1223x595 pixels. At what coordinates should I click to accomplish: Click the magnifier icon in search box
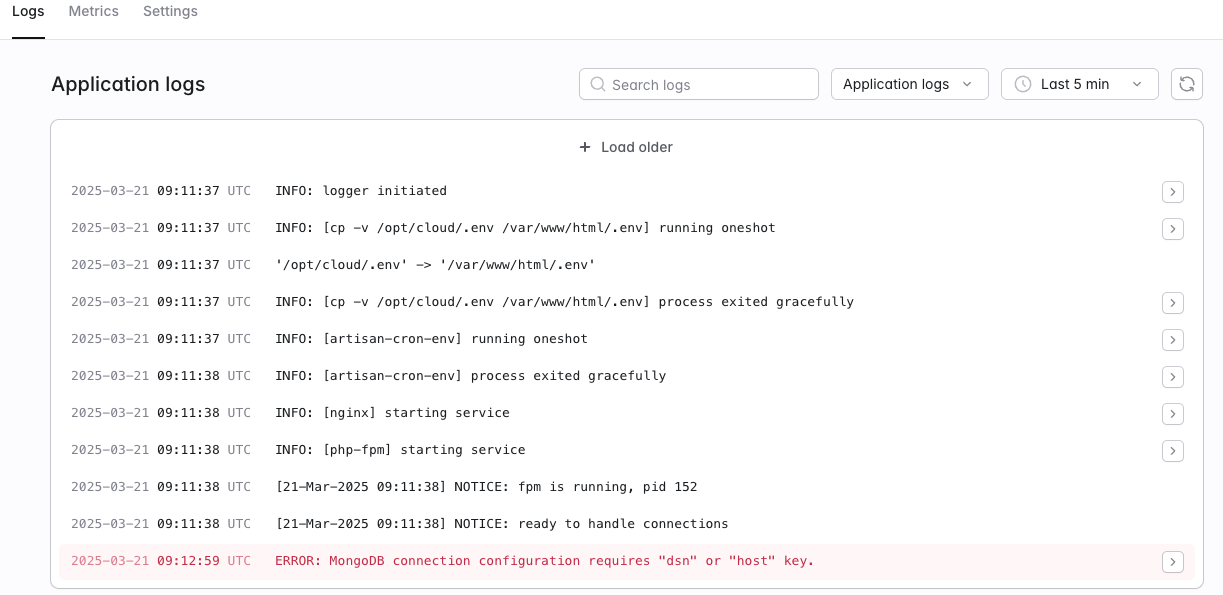[598, 84]
